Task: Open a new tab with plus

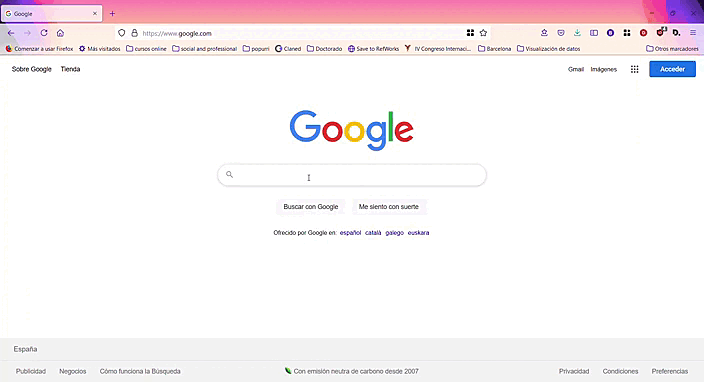Action: tap(112, 13)
